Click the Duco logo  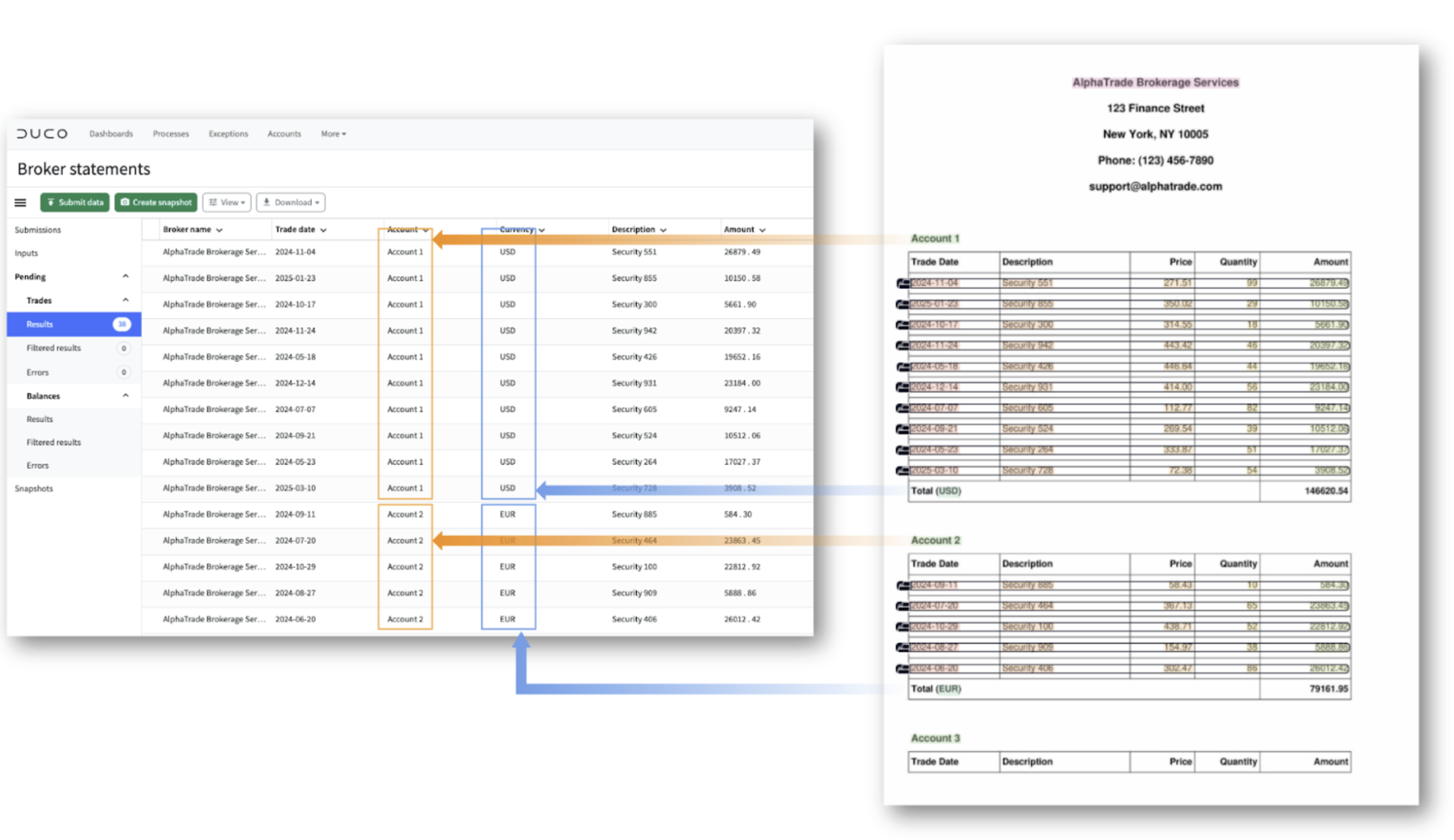(42, 134)
